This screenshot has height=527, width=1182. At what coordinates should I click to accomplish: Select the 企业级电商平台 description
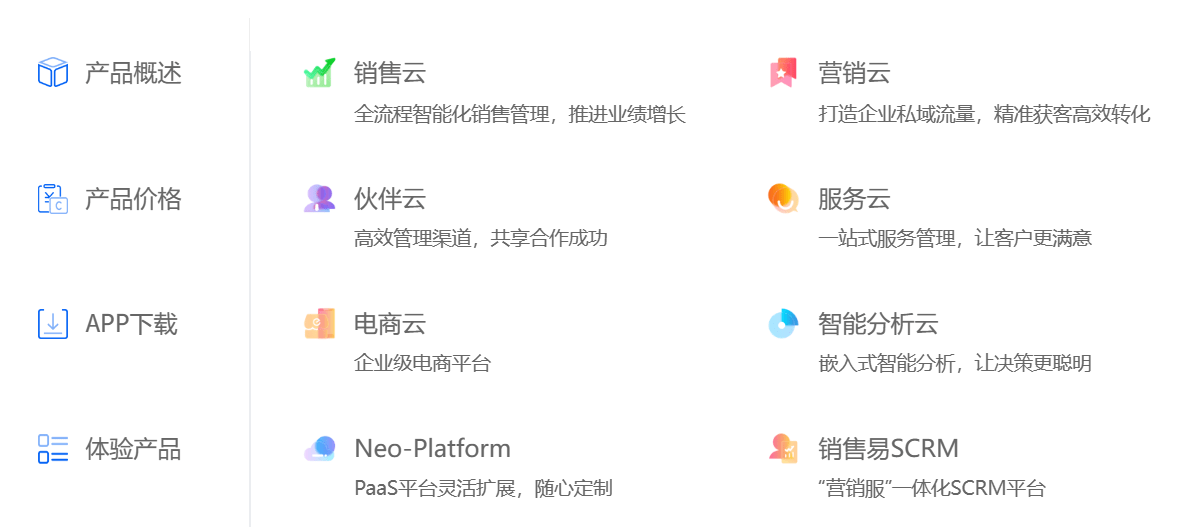(422, 364)
